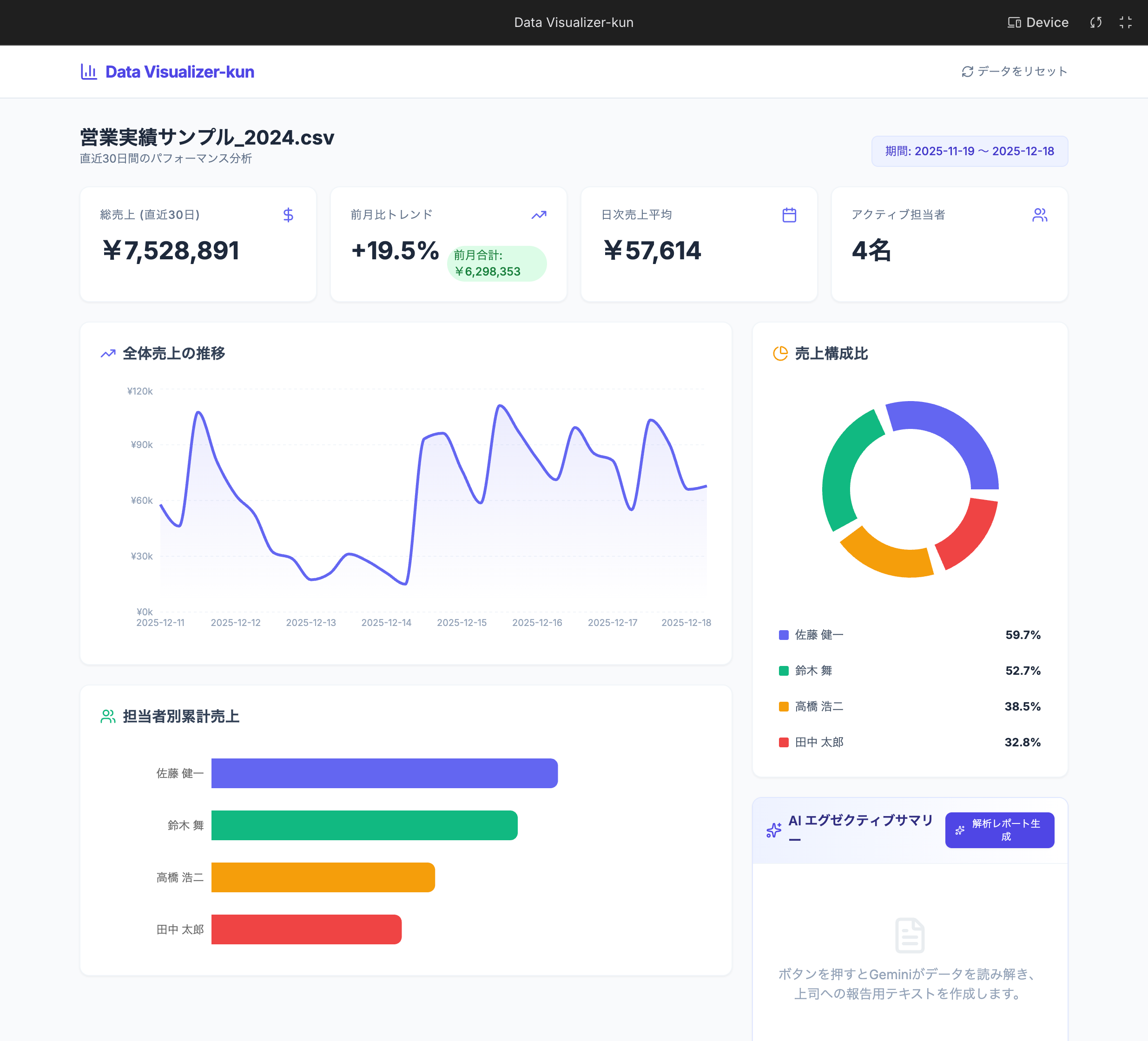
Task: Click the trend arrow icon on month-over-month card
Action: click(539, 215)
